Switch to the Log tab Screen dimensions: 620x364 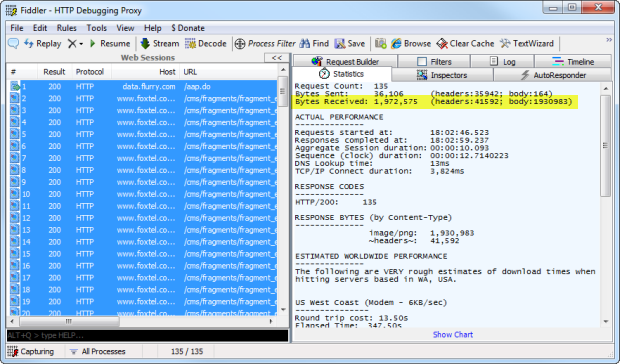503,62
